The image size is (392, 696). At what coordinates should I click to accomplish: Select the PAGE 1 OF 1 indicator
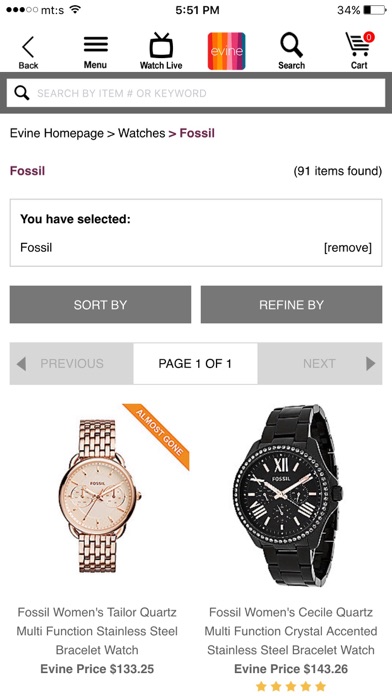[195, 364]
